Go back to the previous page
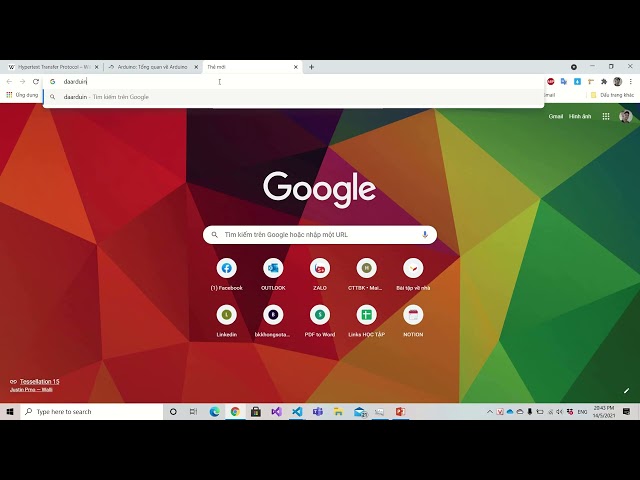Image resolution: width=640 pixels, height=480 pixels. pos(9,82)
